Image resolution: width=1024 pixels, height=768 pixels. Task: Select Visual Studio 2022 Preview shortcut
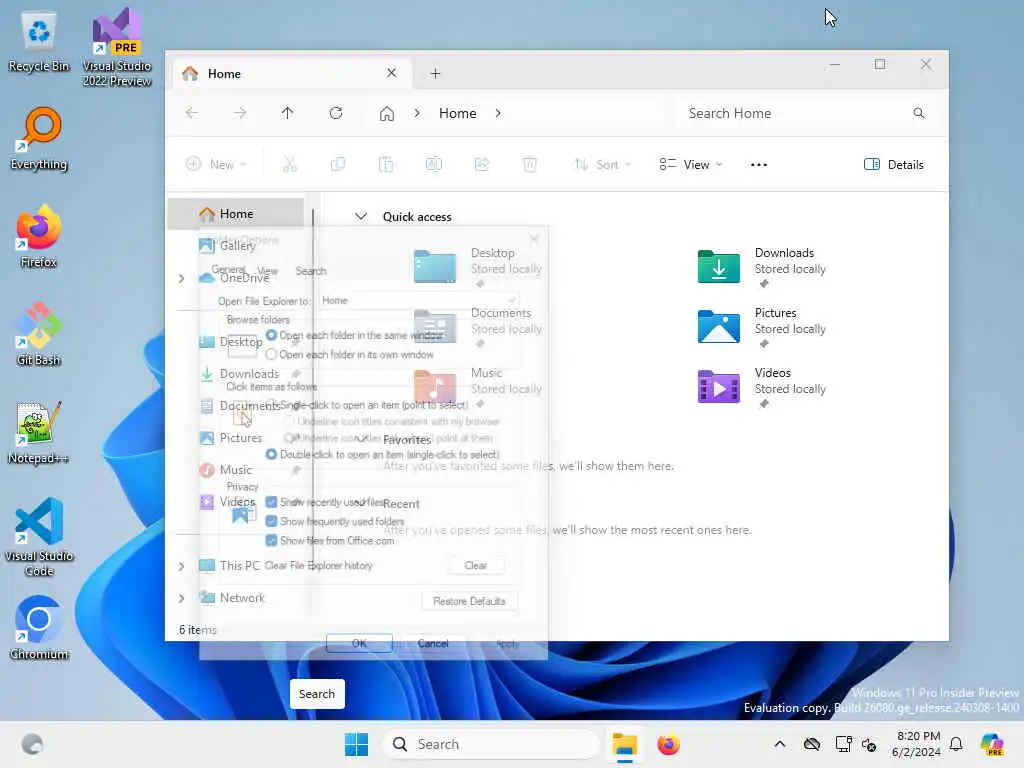pos(117,47)
